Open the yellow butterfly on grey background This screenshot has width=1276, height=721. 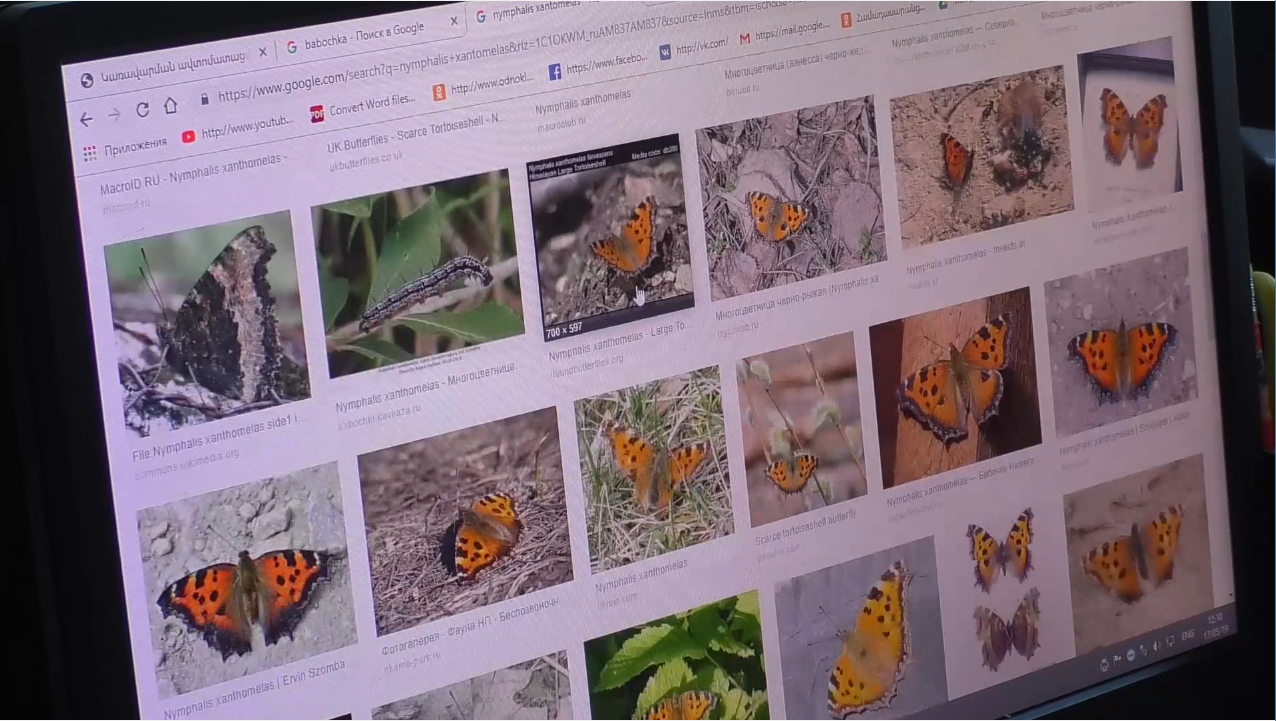pyautogui.click(x=861, y=628)
